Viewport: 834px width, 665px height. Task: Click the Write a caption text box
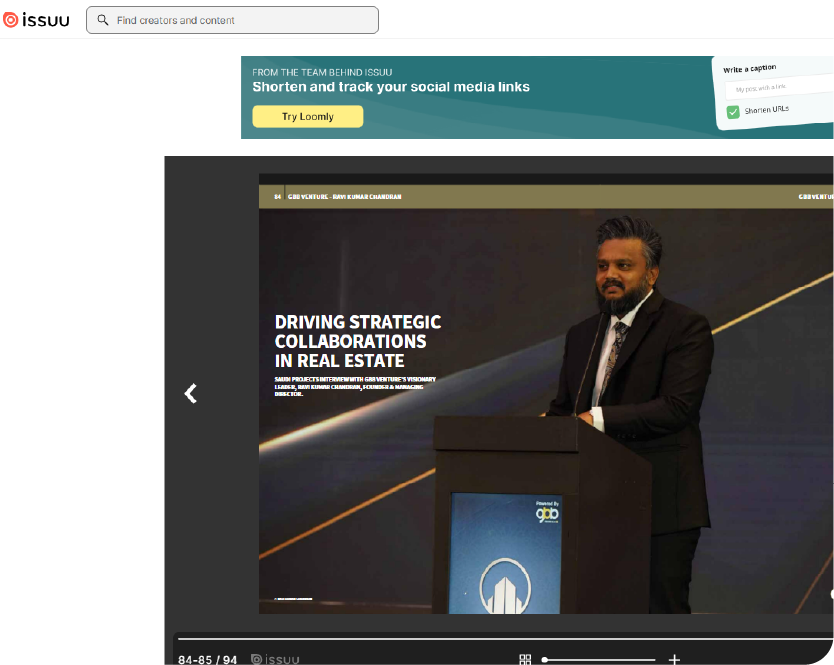[x=775, y=89]
